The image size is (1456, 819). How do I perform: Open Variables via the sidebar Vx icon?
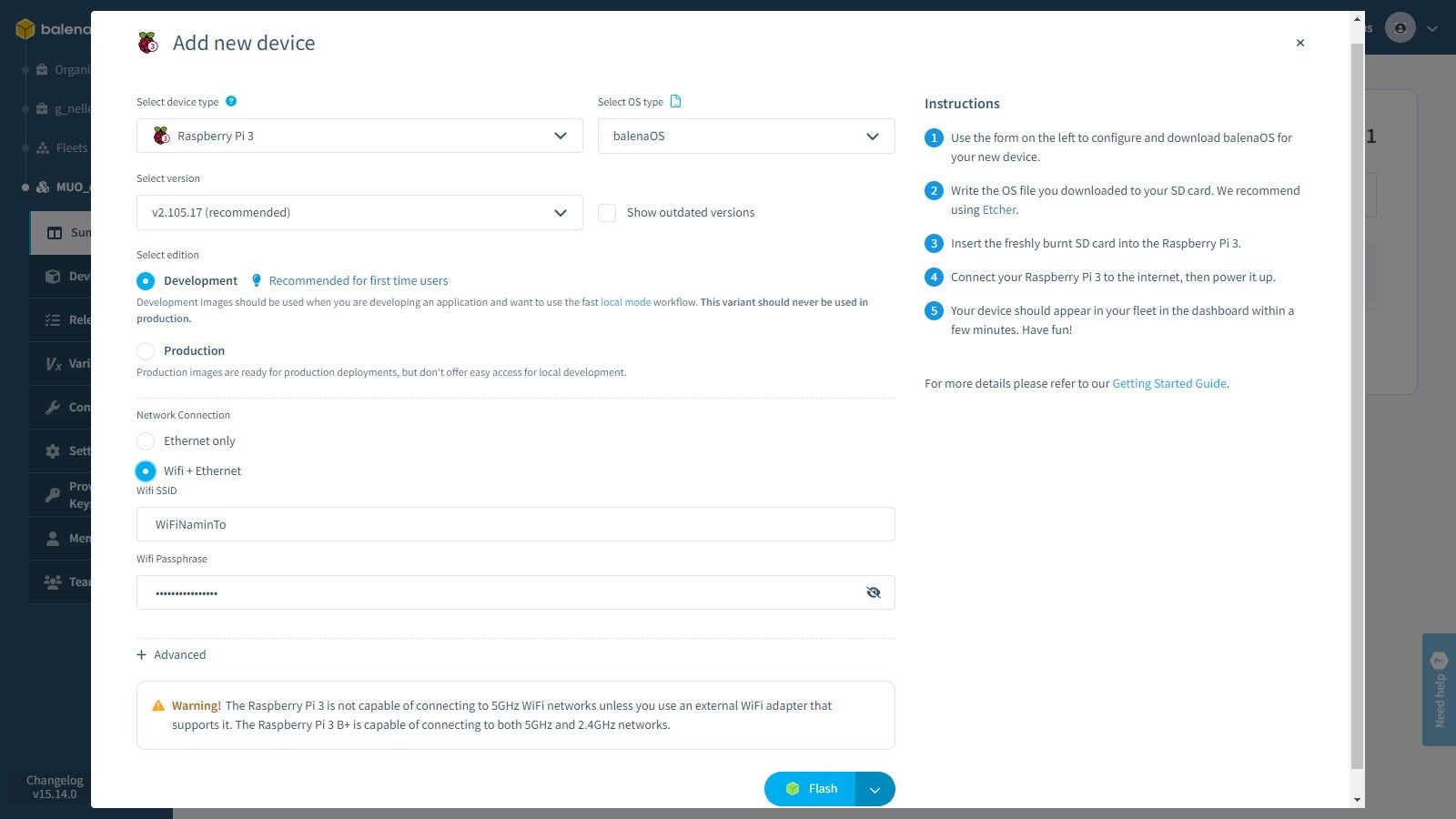pyautogui.click(x=54, y=364)
